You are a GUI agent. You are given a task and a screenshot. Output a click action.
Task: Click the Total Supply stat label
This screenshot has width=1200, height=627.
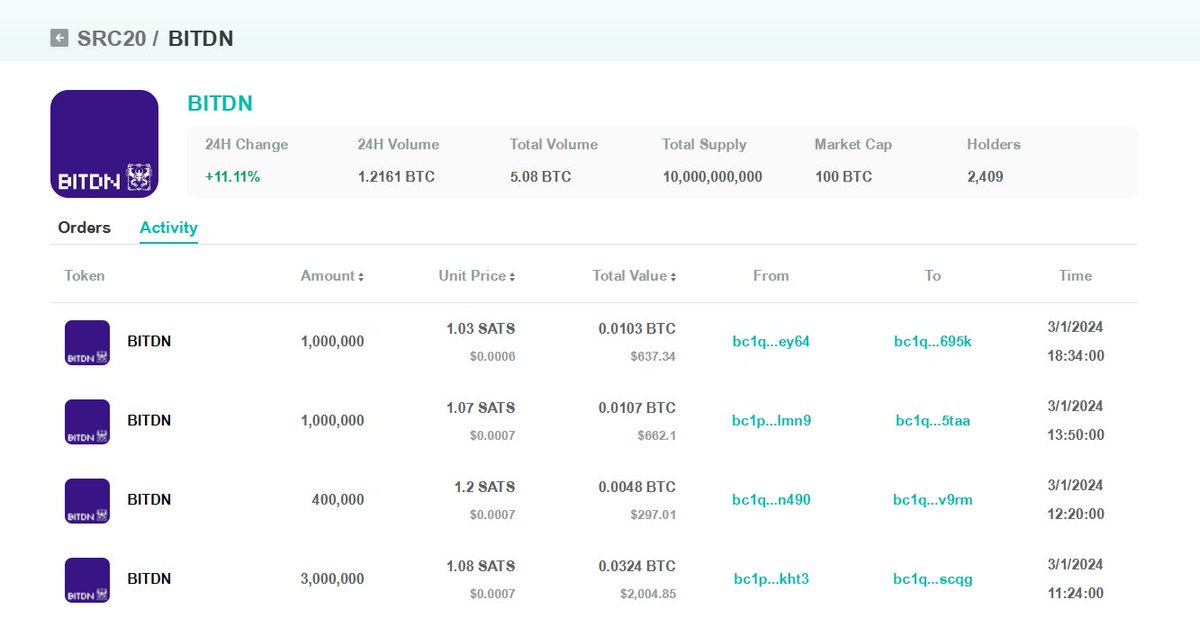[704, 145]
